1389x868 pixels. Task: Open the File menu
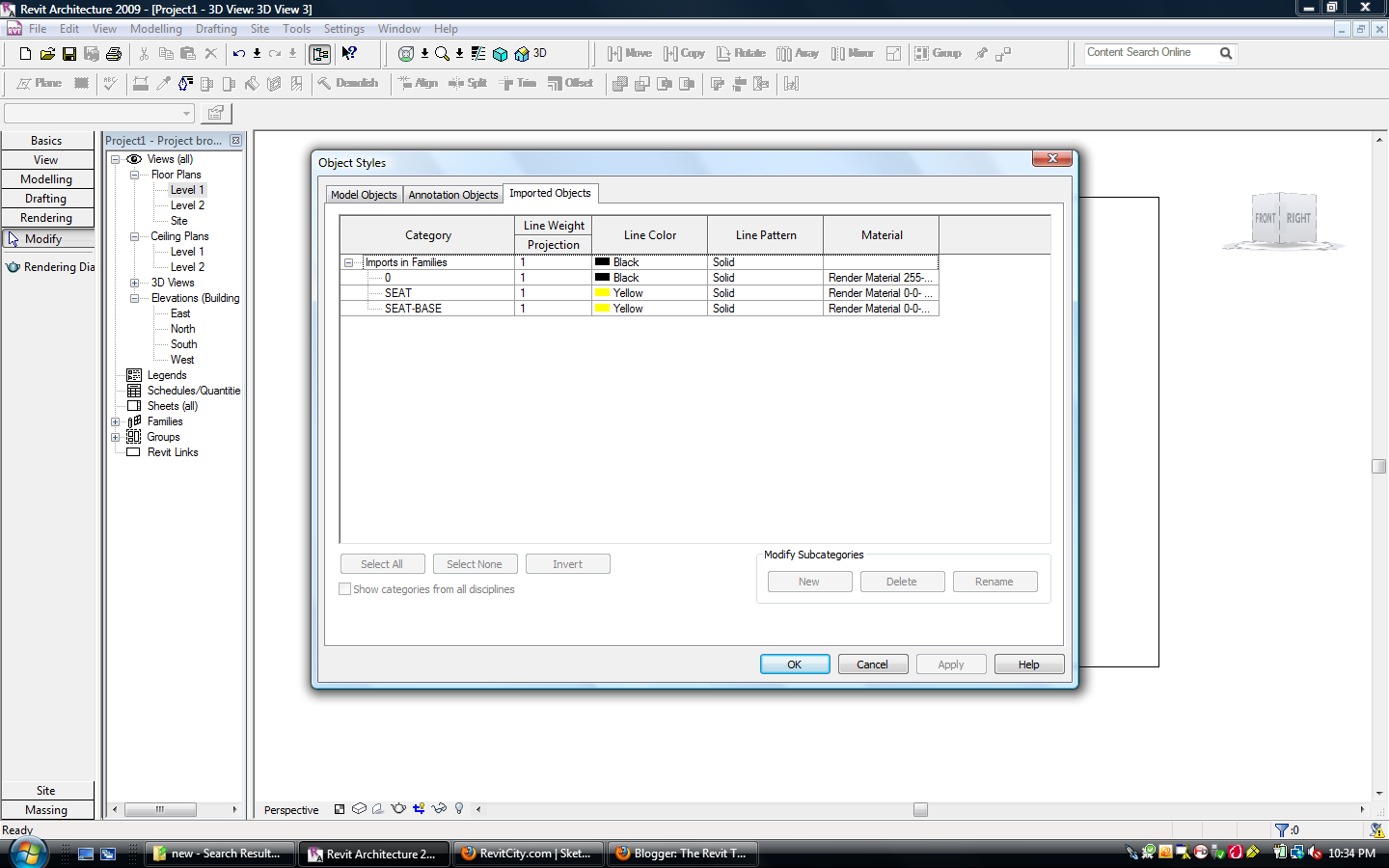point(38,29)
